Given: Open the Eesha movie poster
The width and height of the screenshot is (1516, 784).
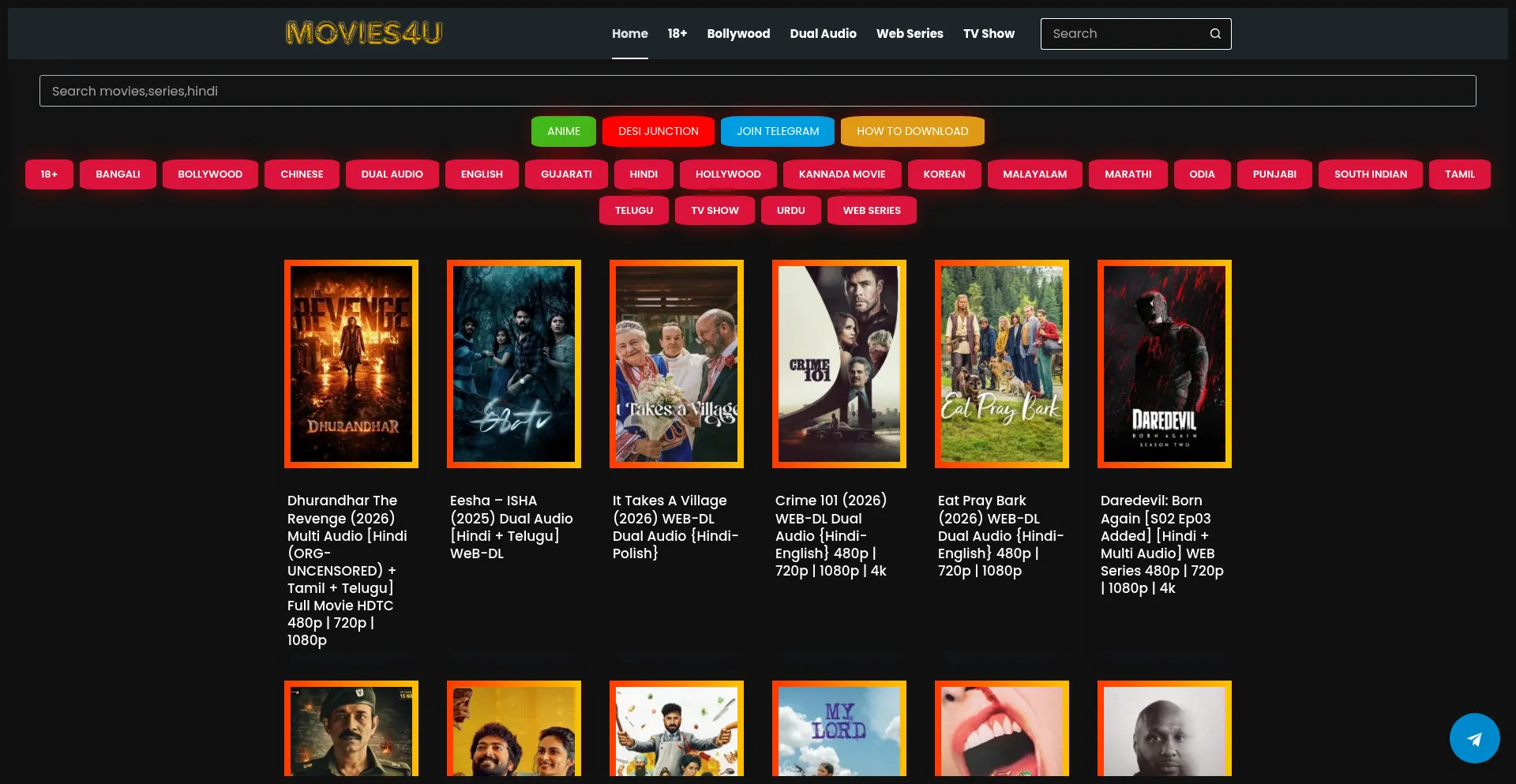Looking at the screenshot, I should [x=514, y=364].
